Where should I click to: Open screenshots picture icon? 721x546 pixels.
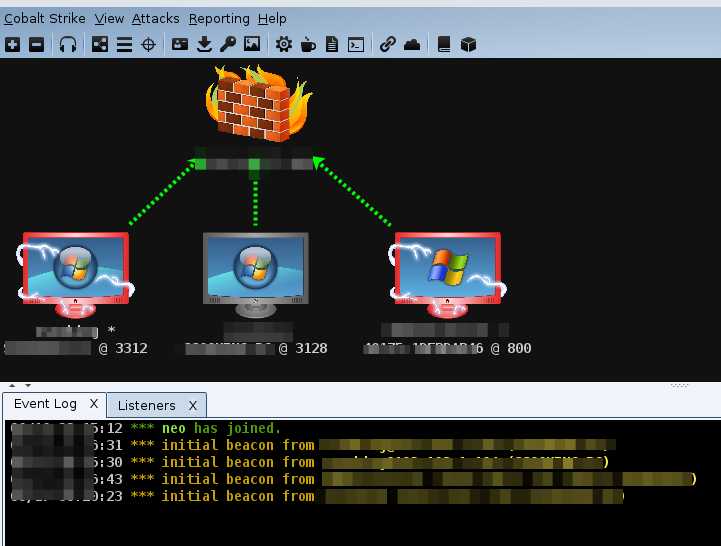[252, 44]
